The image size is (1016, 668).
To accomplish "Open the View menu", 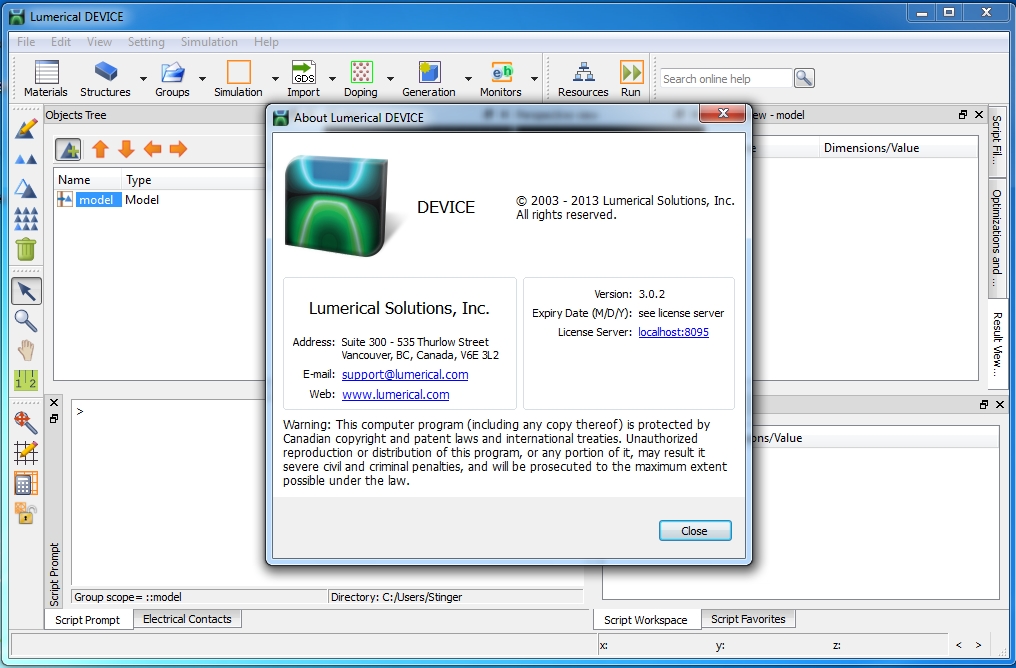I will [x=99, y=41].
